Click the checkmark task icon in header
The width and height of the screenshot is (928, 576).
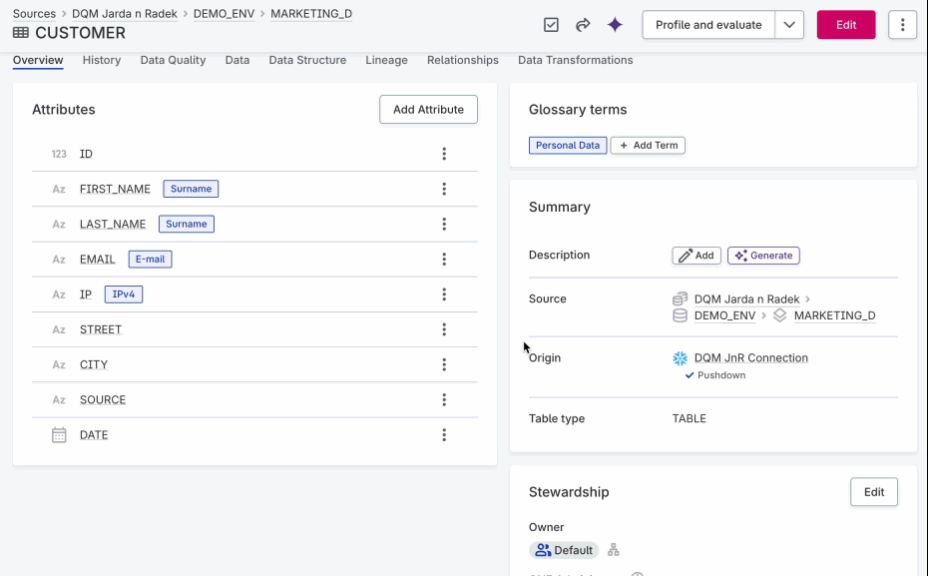tap(551, 25)
